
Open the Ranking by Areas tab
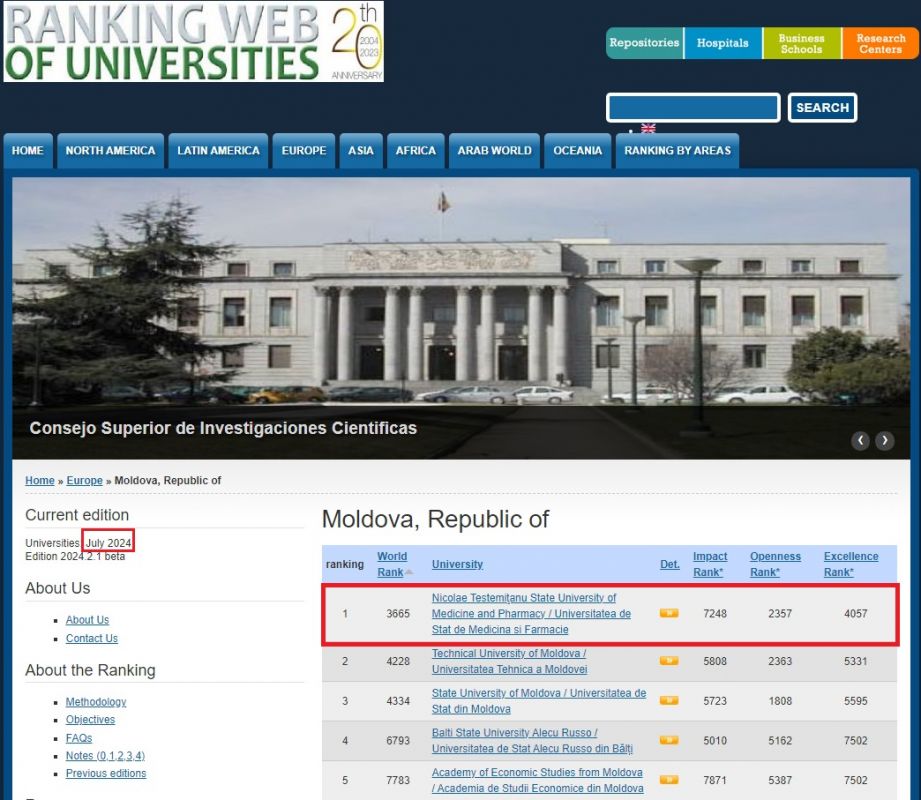[677, 151]
